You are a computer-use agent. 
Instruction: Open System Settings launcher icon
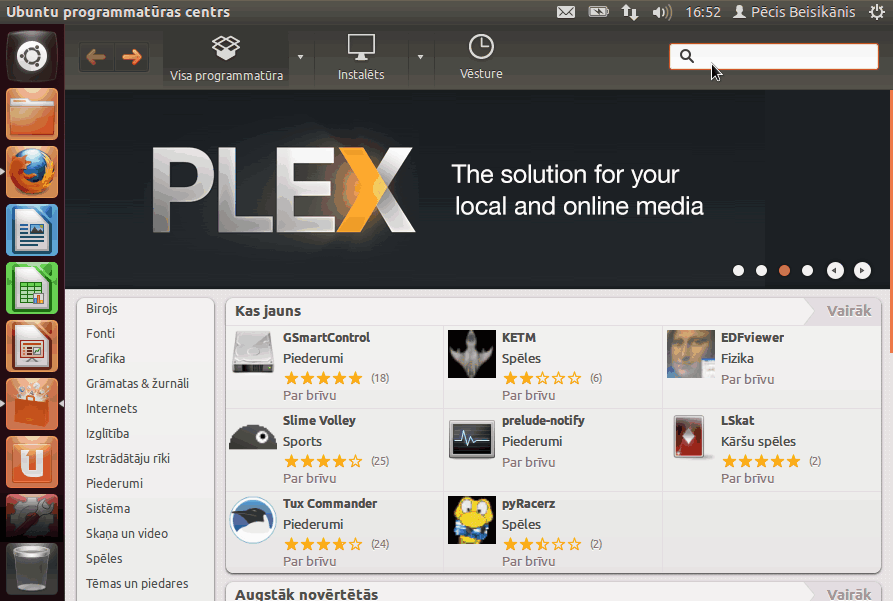(x=32, y=516)
